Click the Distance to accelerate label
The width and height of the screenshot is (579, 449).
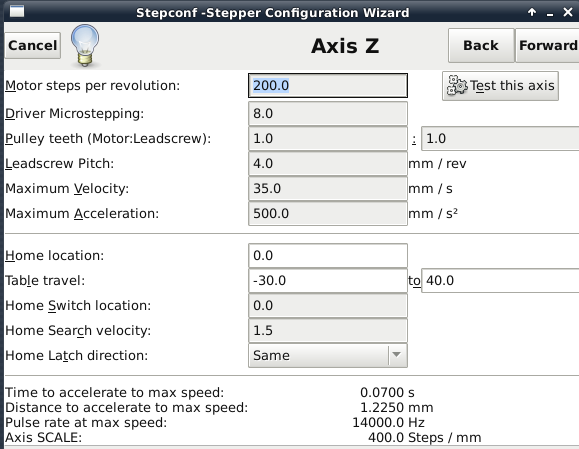pos(127,407)
